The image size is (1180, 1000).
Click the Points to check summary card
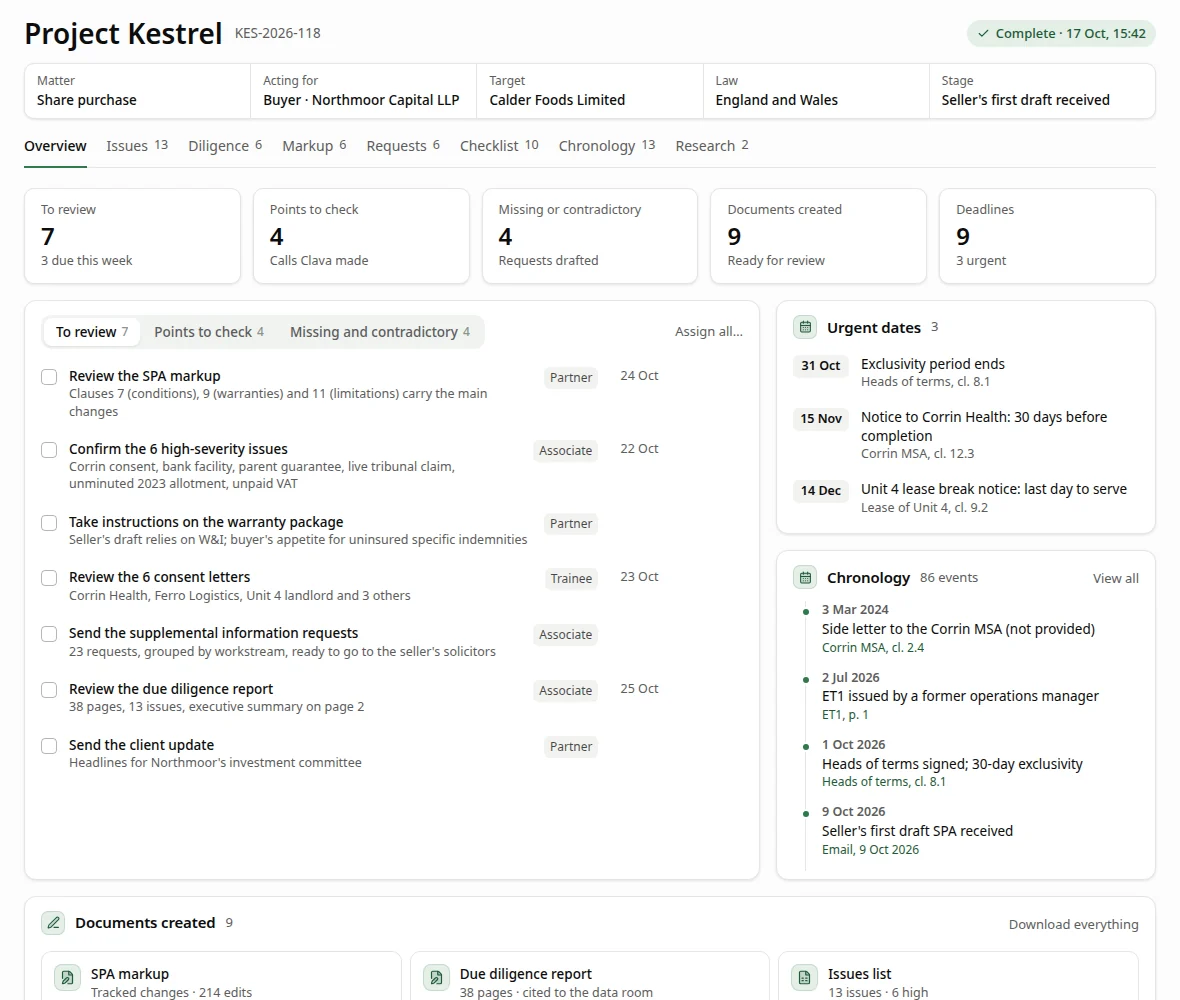coord(361,236)
